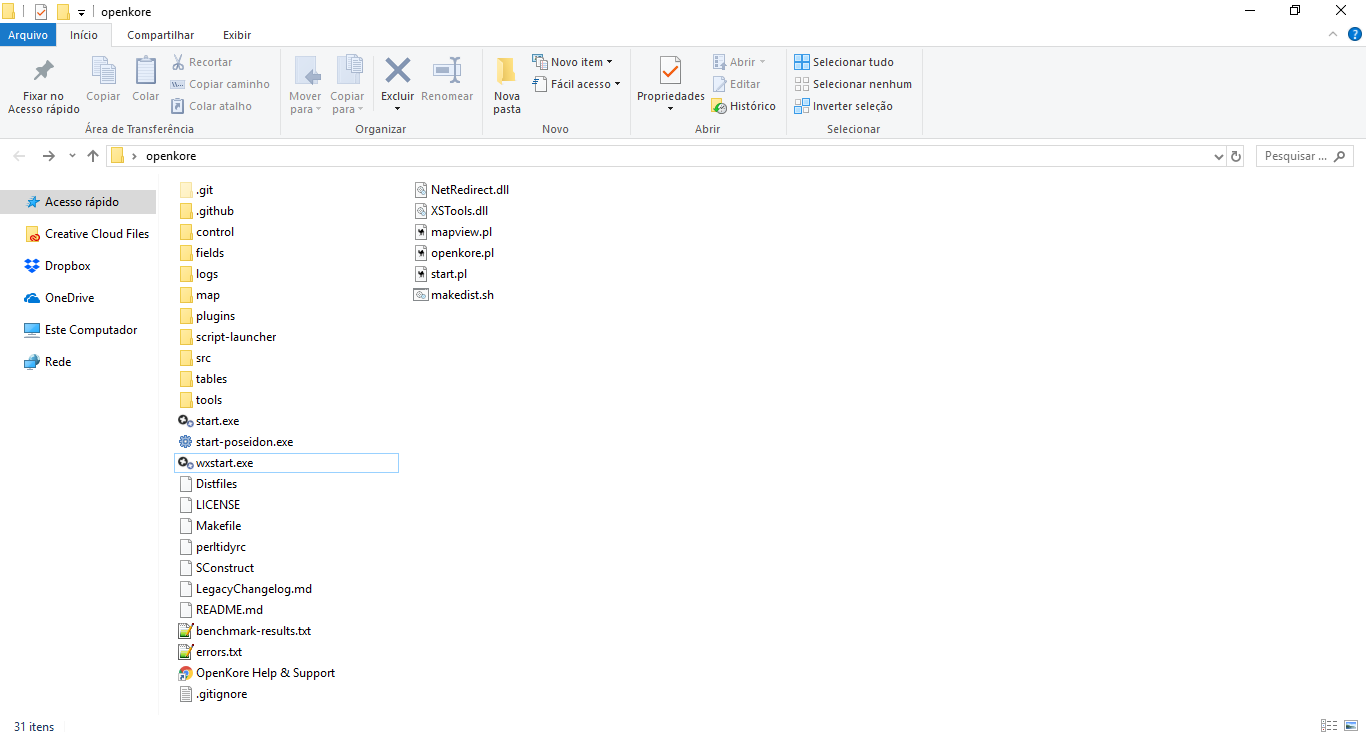The height and width of the screenshot is (738, 1366).
Task: Select Acesso rápido in the sidebar
Action: 78,202
